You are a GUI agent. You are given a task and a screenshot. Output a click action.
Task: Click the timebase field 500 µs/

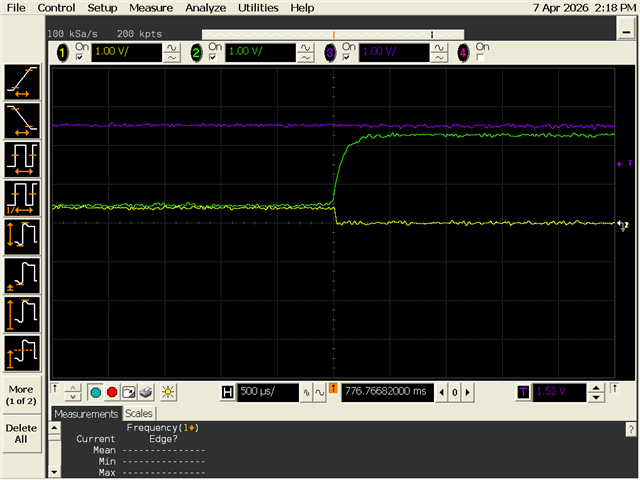(x=268, y=392)
